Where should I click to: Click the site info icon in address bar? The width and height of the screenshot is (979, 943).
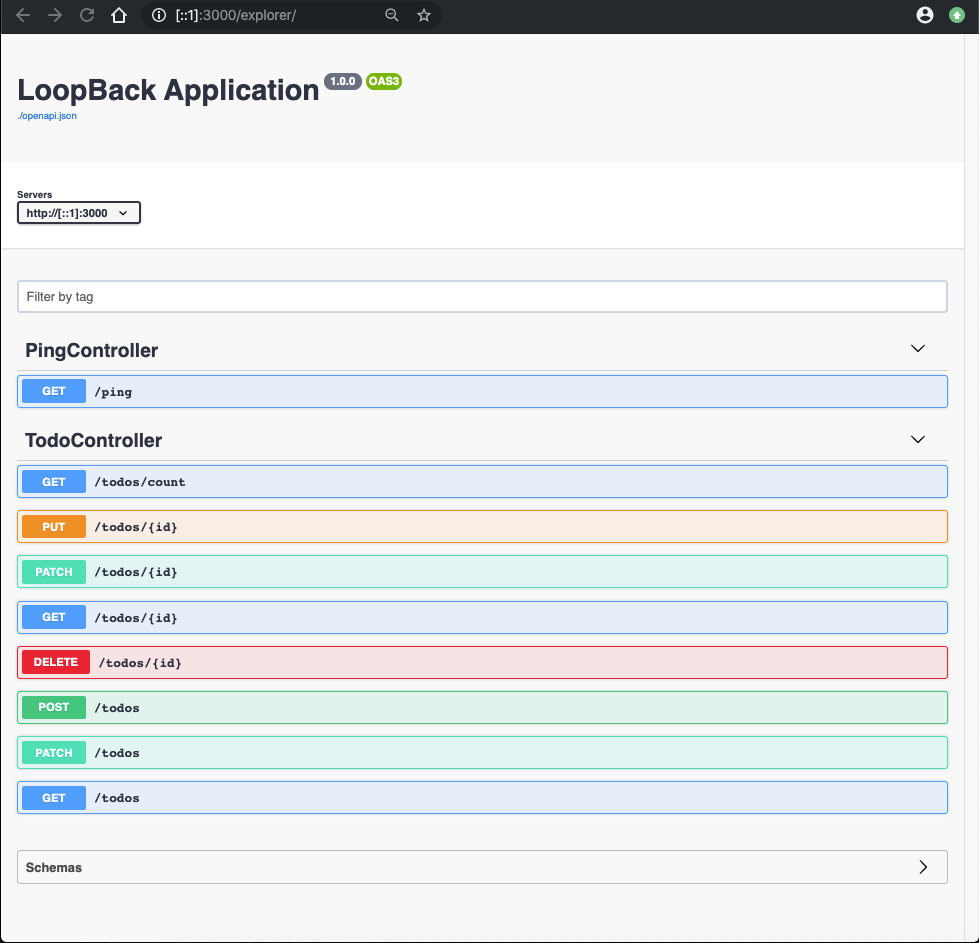click(x=158, y=15)
